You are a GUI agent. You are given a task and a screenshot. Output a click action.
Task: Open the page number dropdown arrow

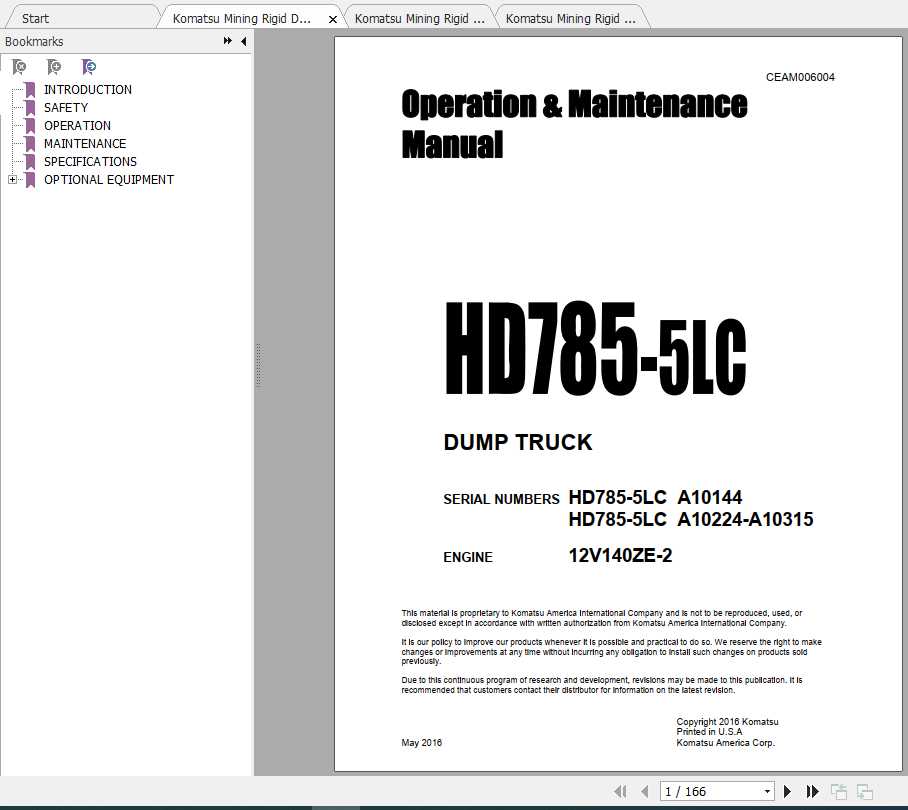coord(767,791)
